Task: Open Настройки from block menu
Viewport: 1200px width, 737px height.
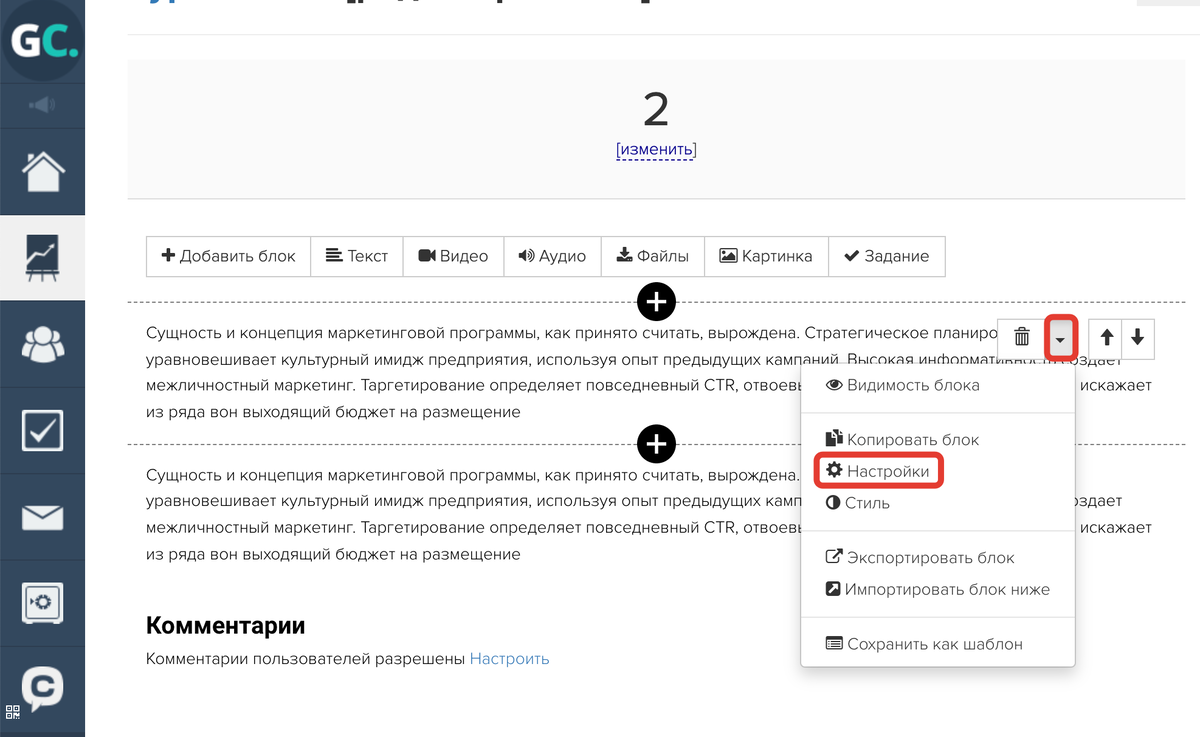Action: coord(878,471)
